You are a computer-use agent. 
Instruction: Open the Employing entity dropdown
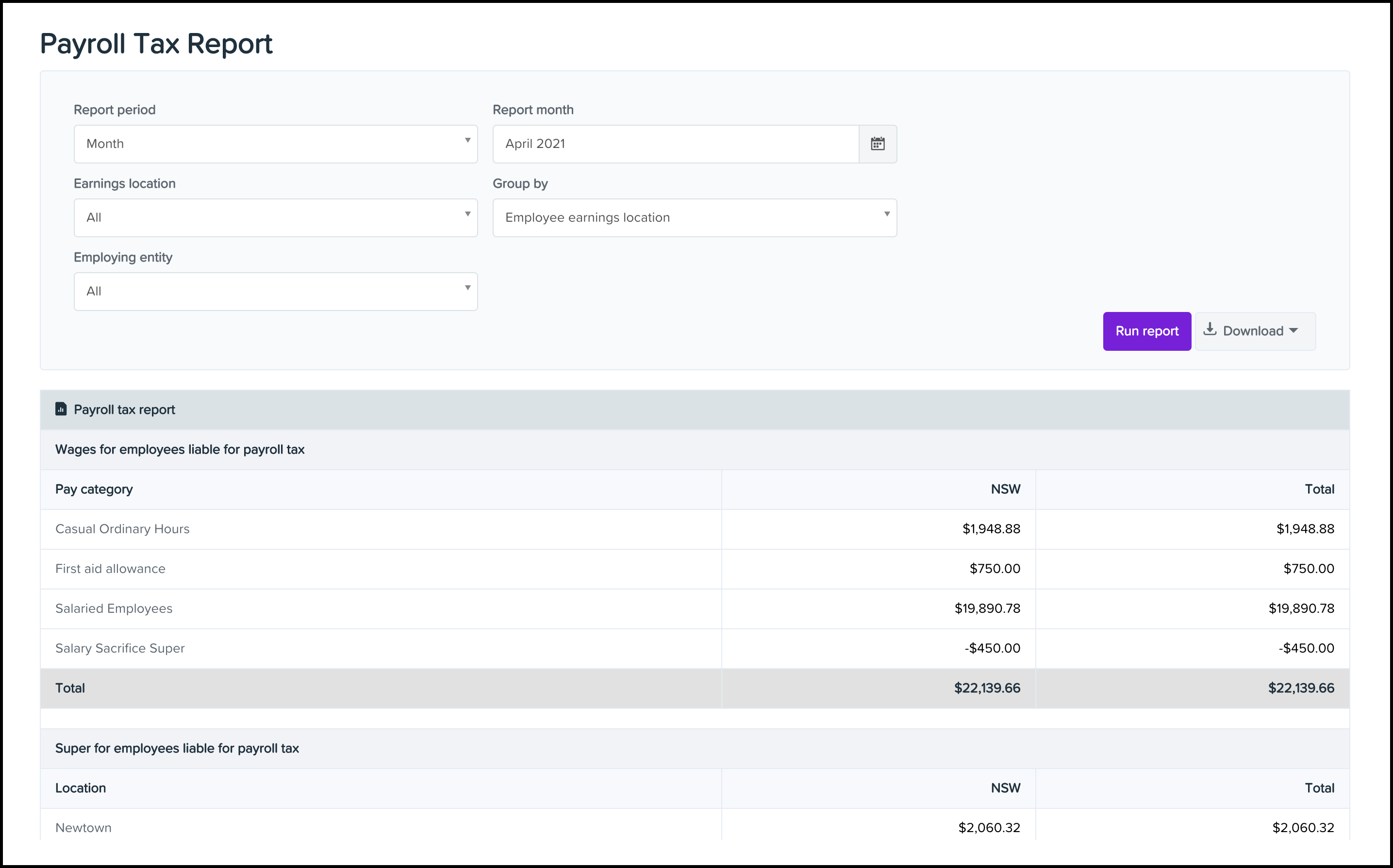[276, 292]
